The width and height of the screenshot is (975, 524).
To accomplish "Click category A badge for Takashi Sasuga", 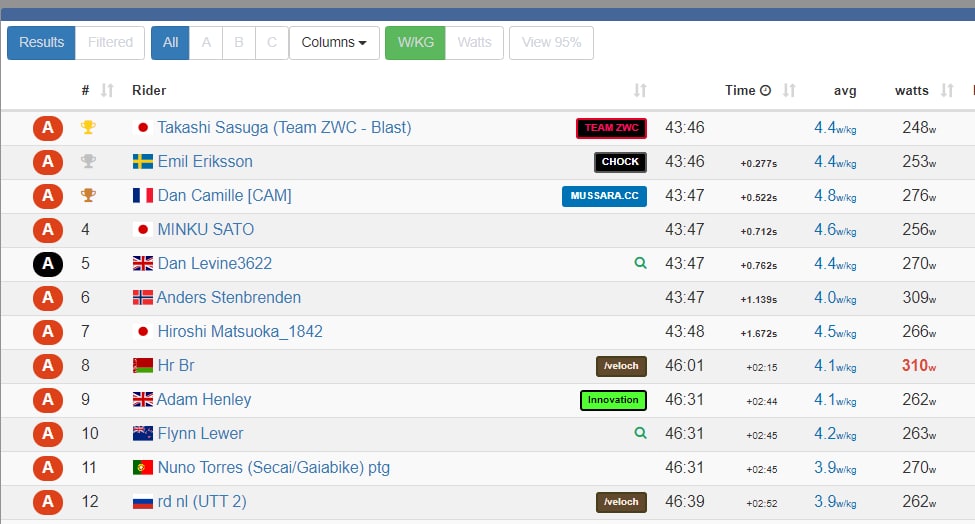I will tap(48, 128).
